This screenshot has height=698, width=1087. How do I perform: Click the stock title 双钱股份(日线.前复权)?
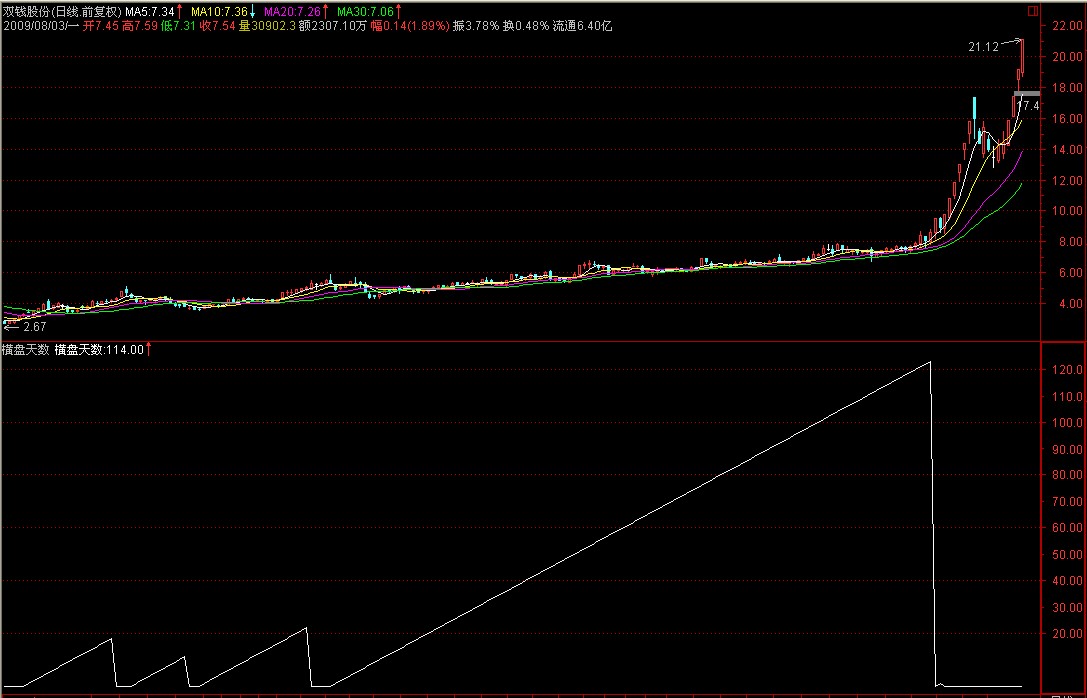[62, 12]
